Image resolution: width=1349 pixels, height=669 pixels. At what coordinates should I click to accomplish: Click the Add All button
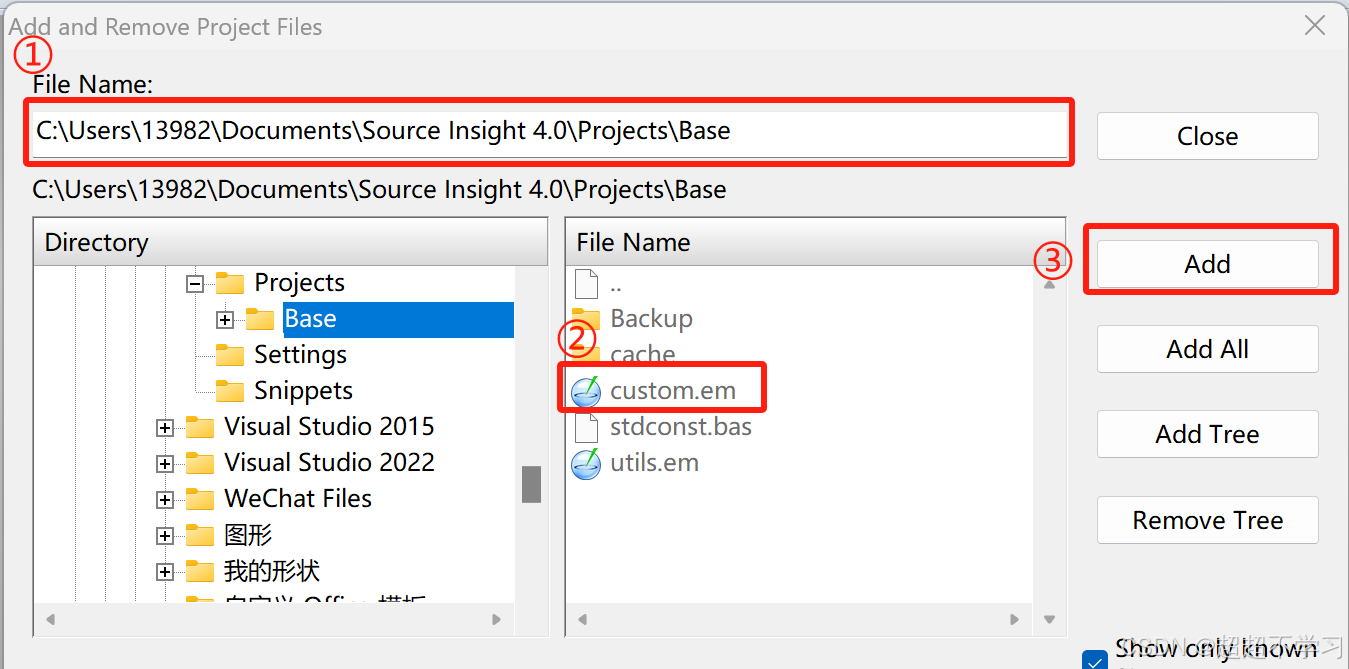[1207, 350]
